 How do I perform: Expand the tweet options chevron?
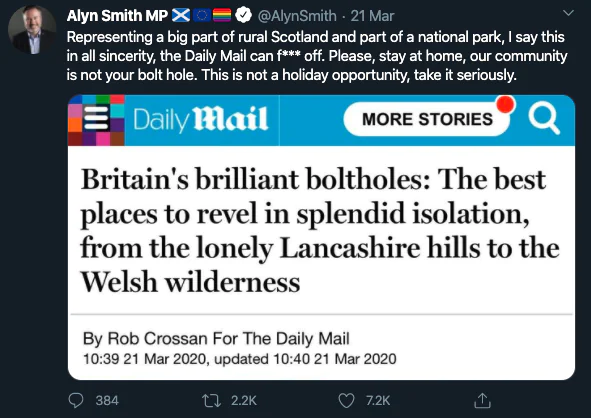(568, 13)
